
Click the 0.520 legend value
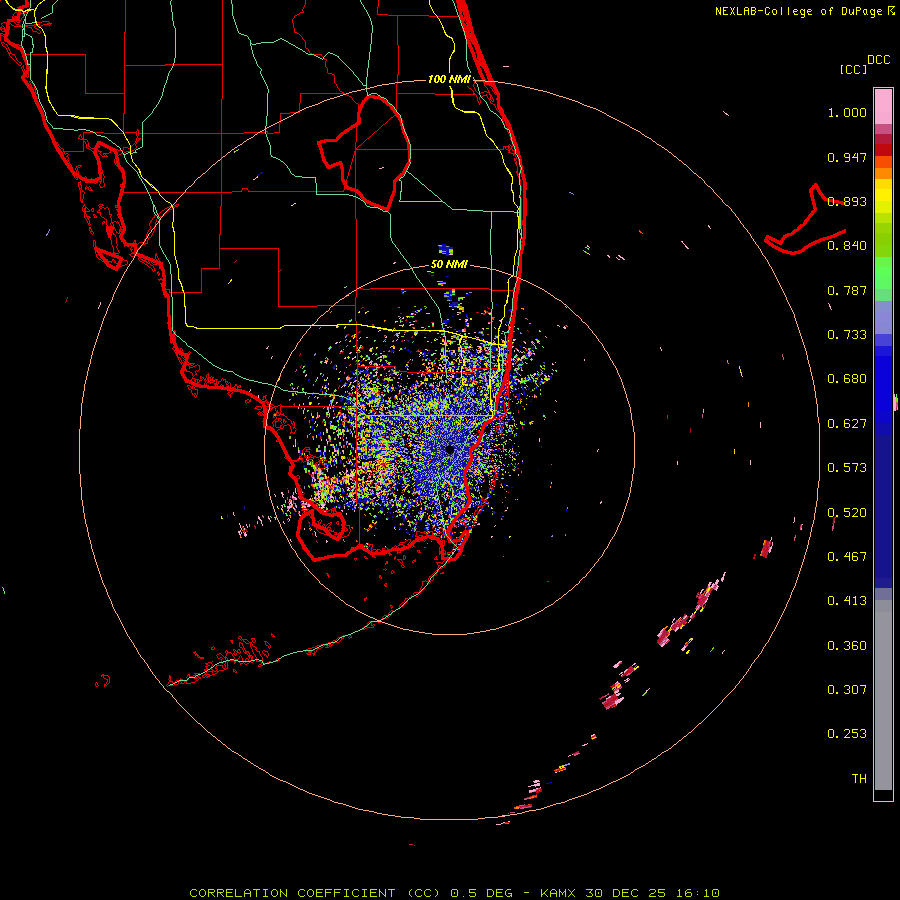(x=847, y=513)
